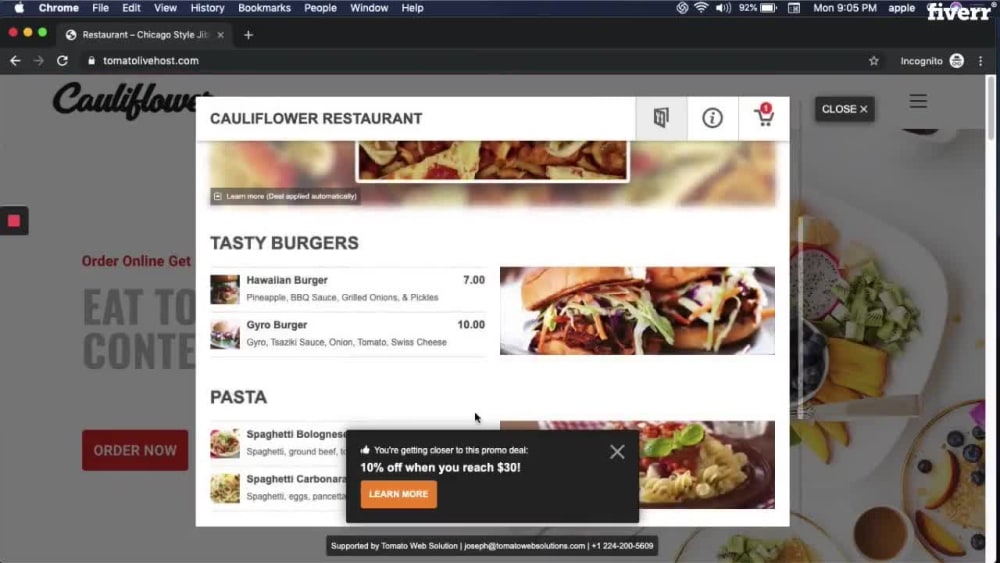Open the Chrome application menu
The image size is (1000, 563).
58,8
